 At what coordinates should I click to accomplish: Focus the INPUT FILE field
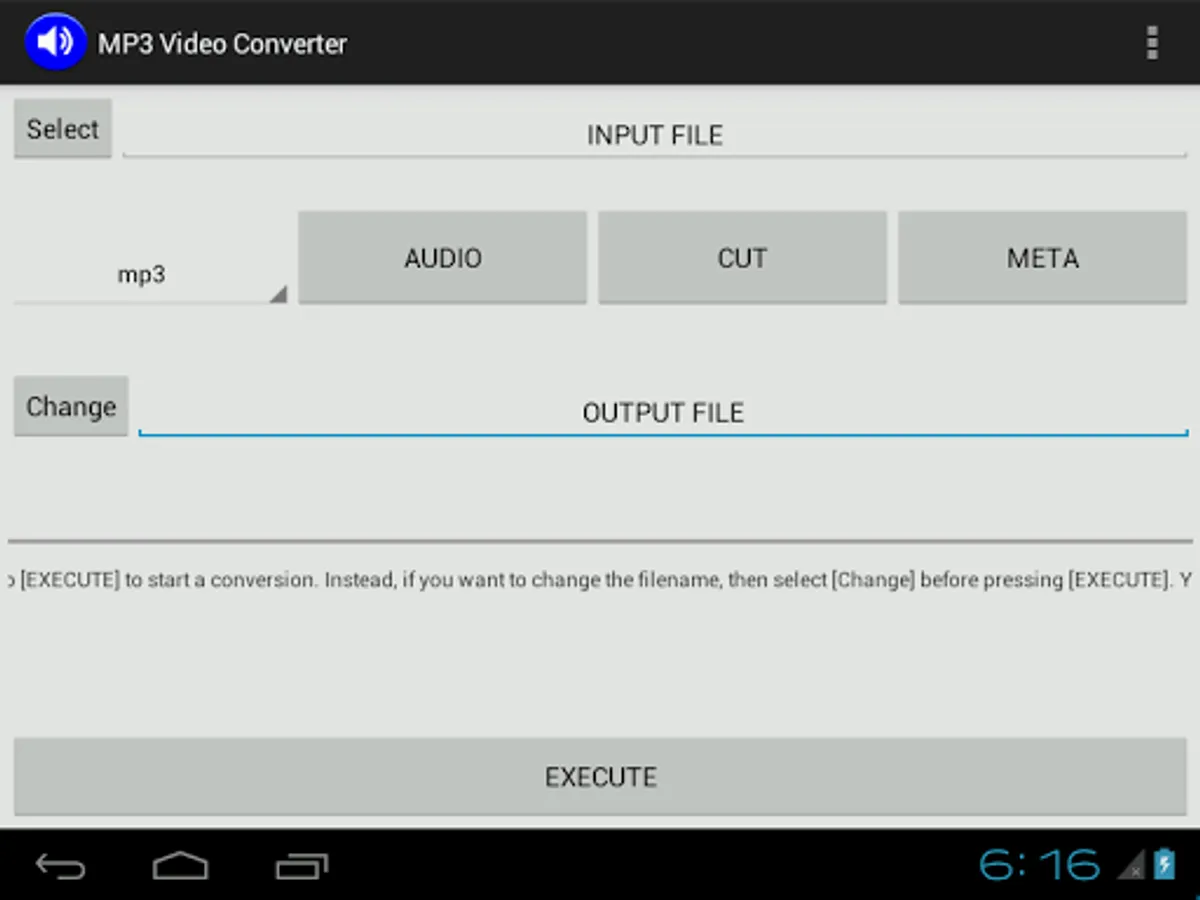coord(655,135)
